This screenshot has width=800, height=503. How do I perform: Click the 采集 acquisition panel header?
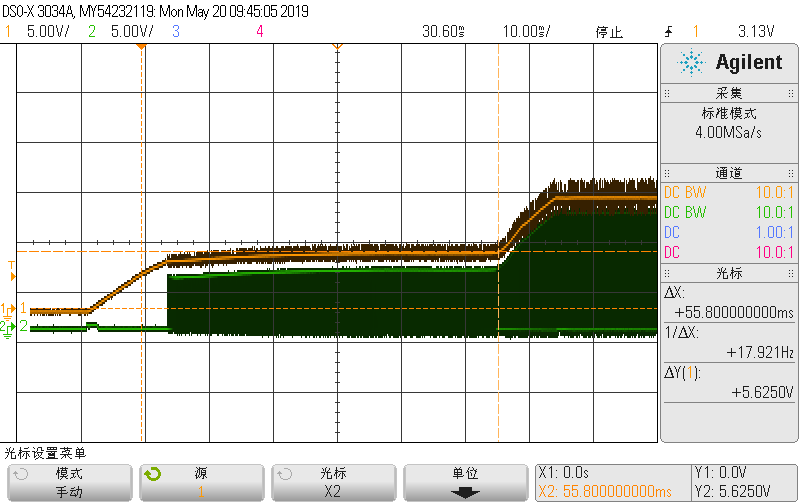coord(729,93)
